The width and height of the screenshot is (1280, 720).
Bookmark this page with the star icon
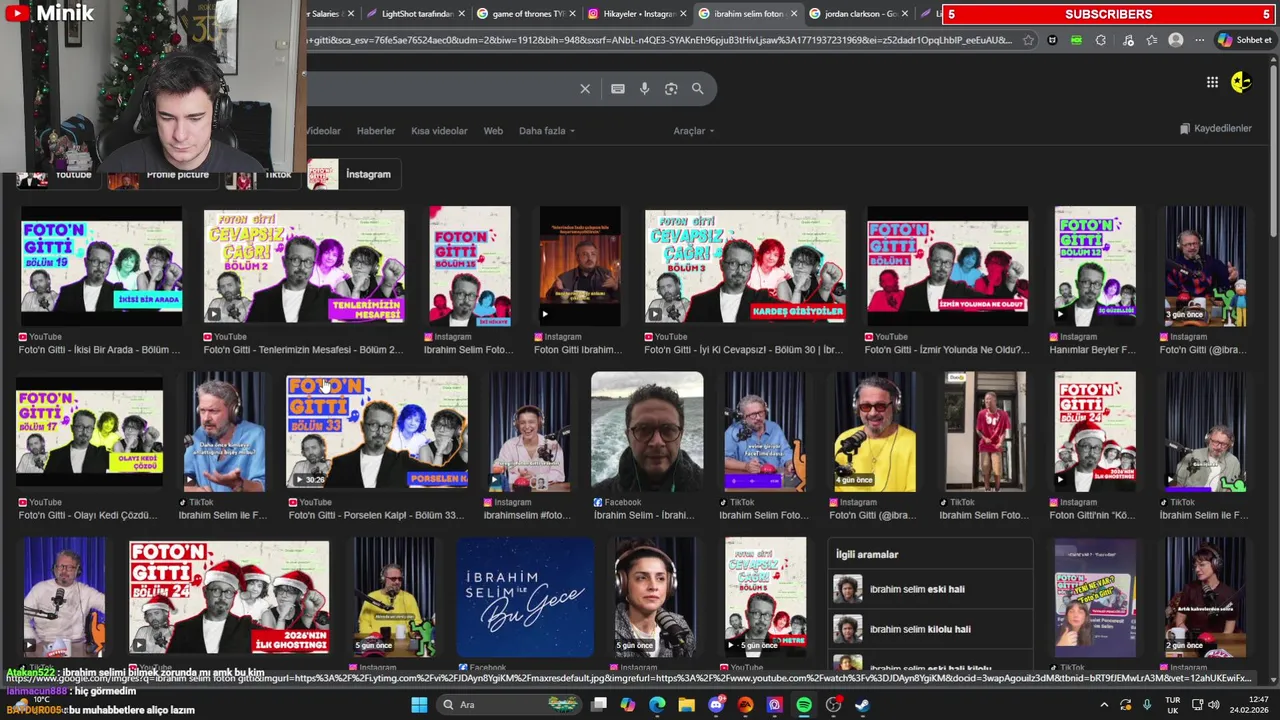coord(1028,40)
